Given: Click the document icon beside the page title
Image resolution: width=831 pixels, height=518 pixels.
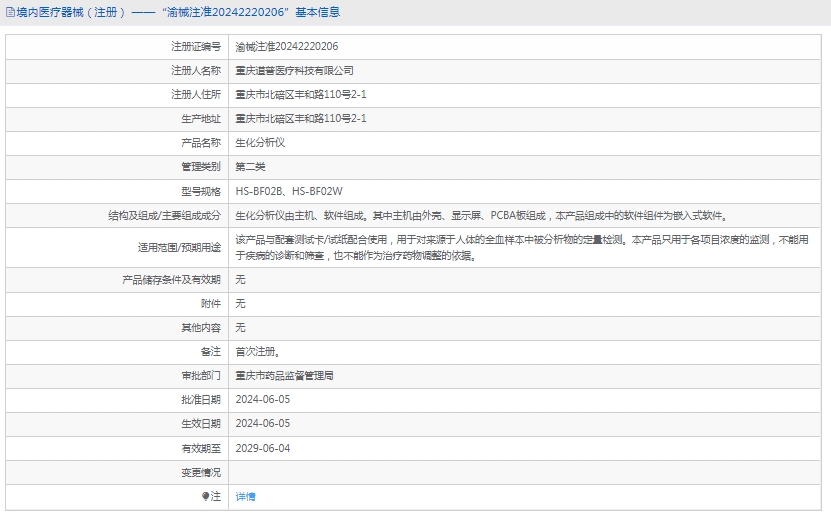Looking at the screenshot, I should click(x=9, y=13).
